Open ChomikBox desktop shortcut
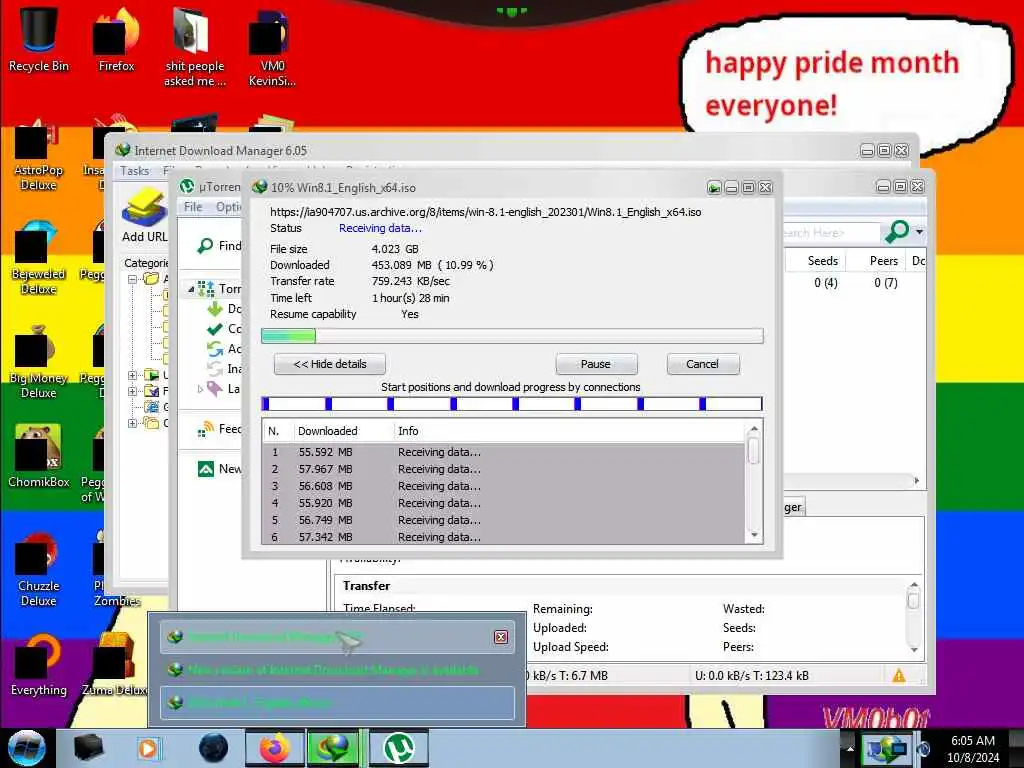This screenshot has height=768, width=1024. coord(39,456)
